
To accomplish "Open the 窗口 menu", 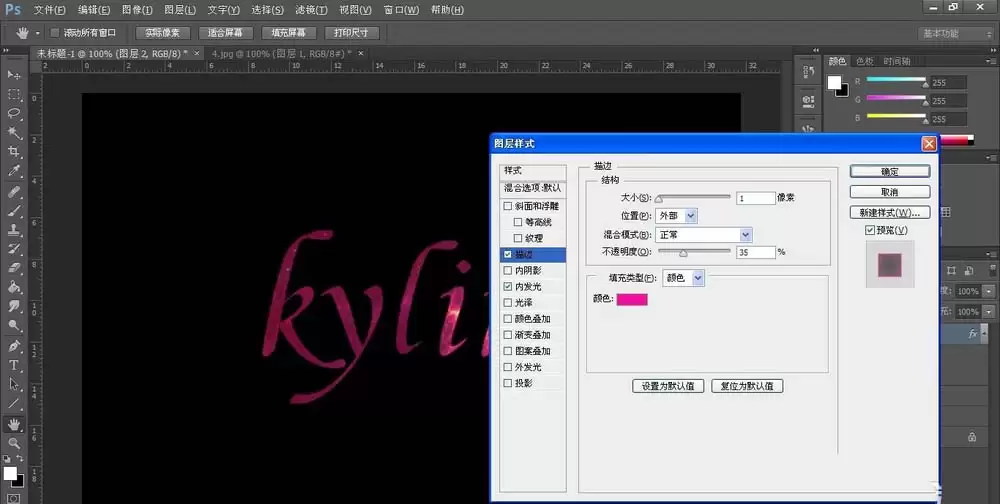I will point(402,10).
